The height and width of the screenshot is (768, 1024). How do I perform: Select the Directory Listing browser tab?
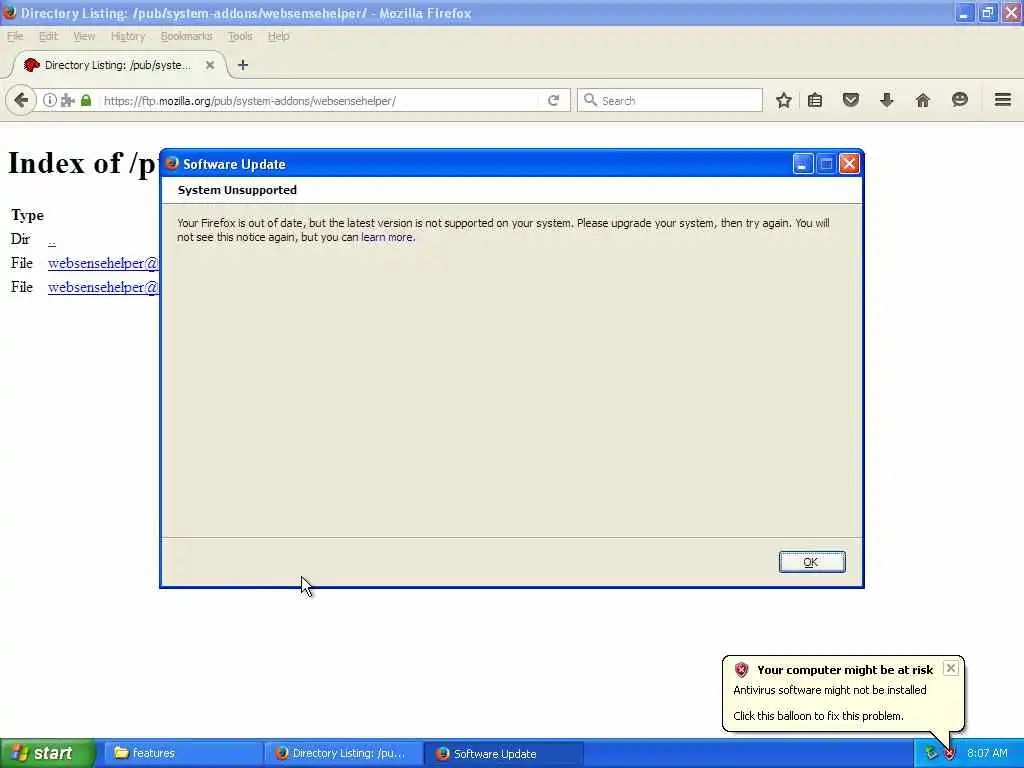(x=118, y=65)
